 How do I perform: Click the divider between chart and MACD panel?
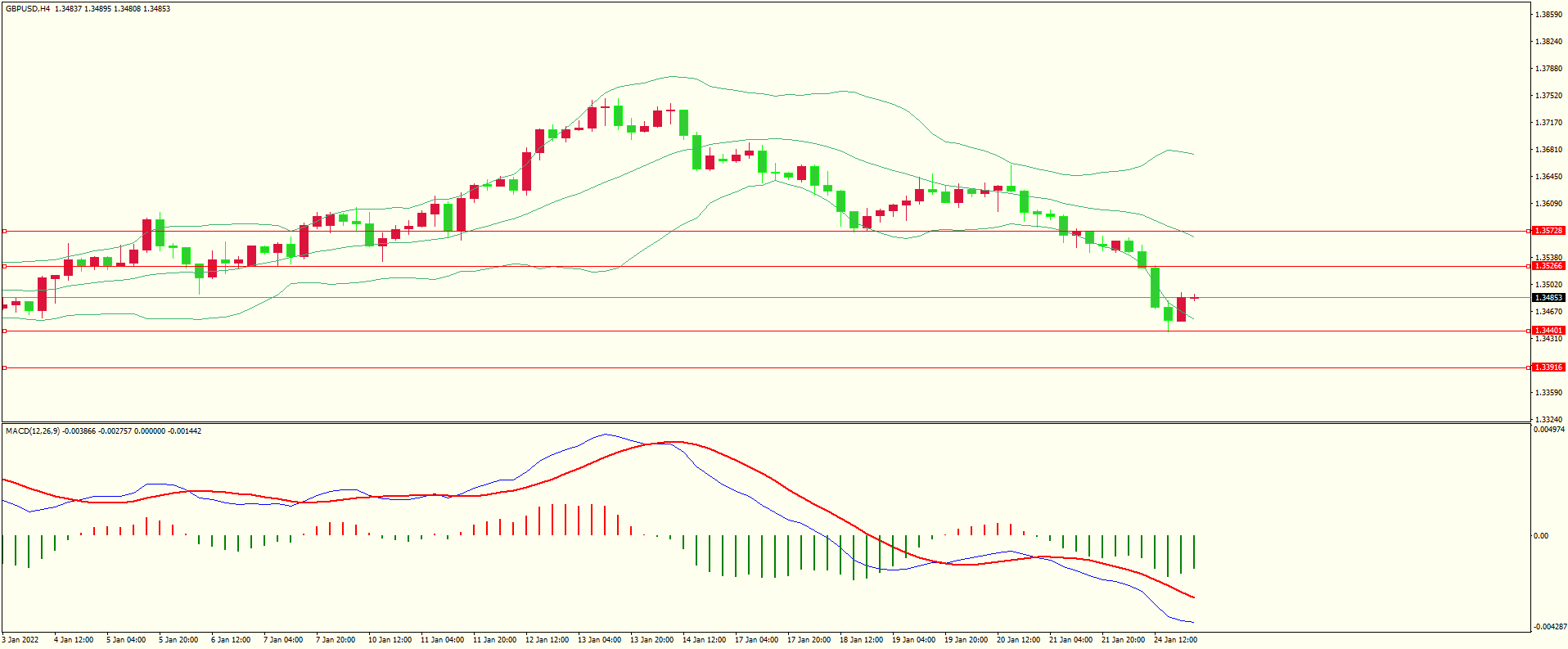click(765, 423)
